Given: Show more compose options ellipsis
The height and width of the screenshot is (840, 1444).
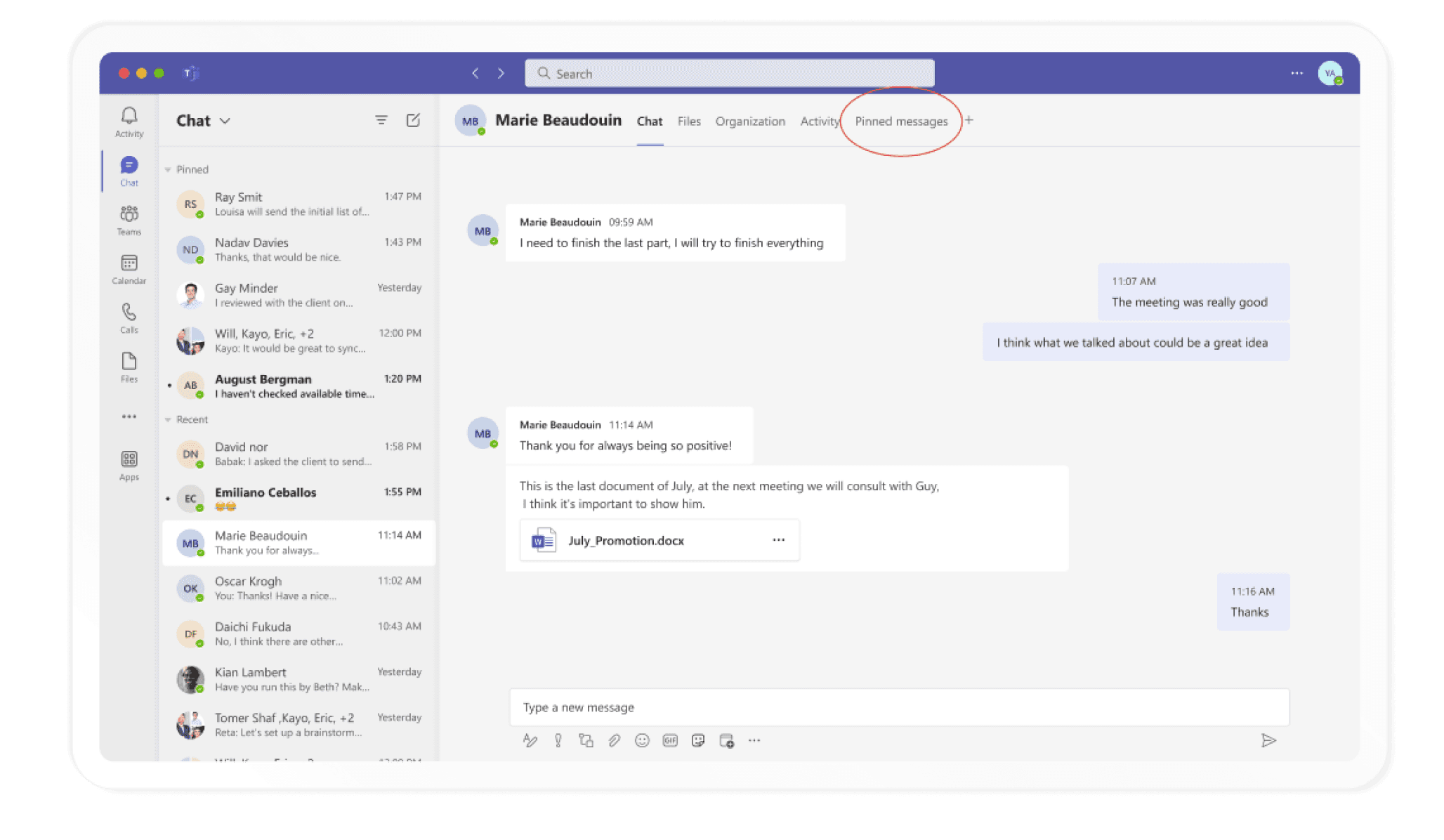Looking at the screenshot, I should [754, 740].
